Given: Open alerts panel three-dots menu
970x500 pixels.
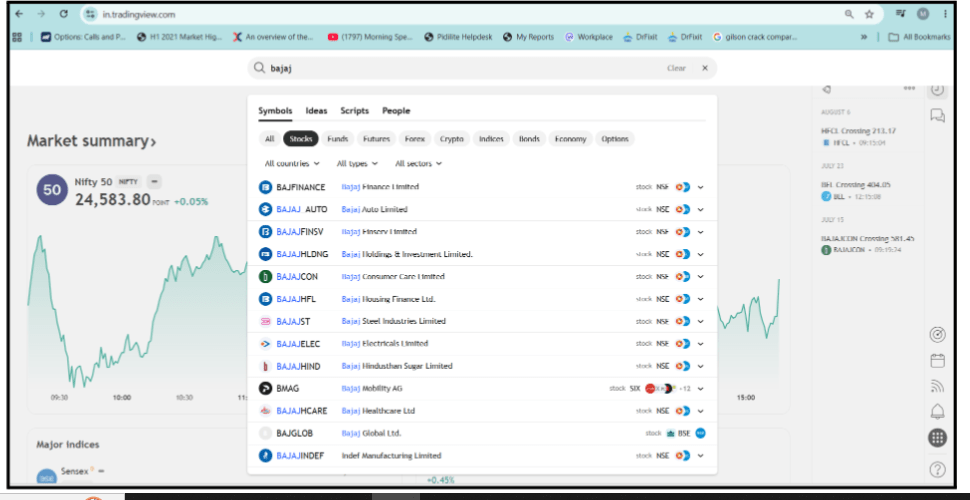Looking at the screenshot, I should (x=909, y=88).
